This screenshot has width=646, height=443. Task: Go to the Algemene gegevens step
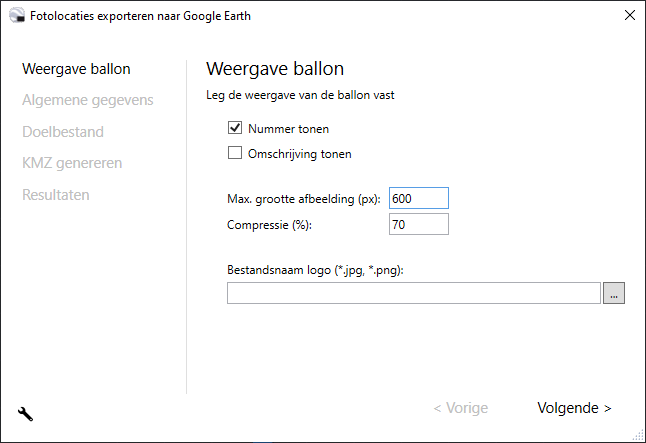87,100
